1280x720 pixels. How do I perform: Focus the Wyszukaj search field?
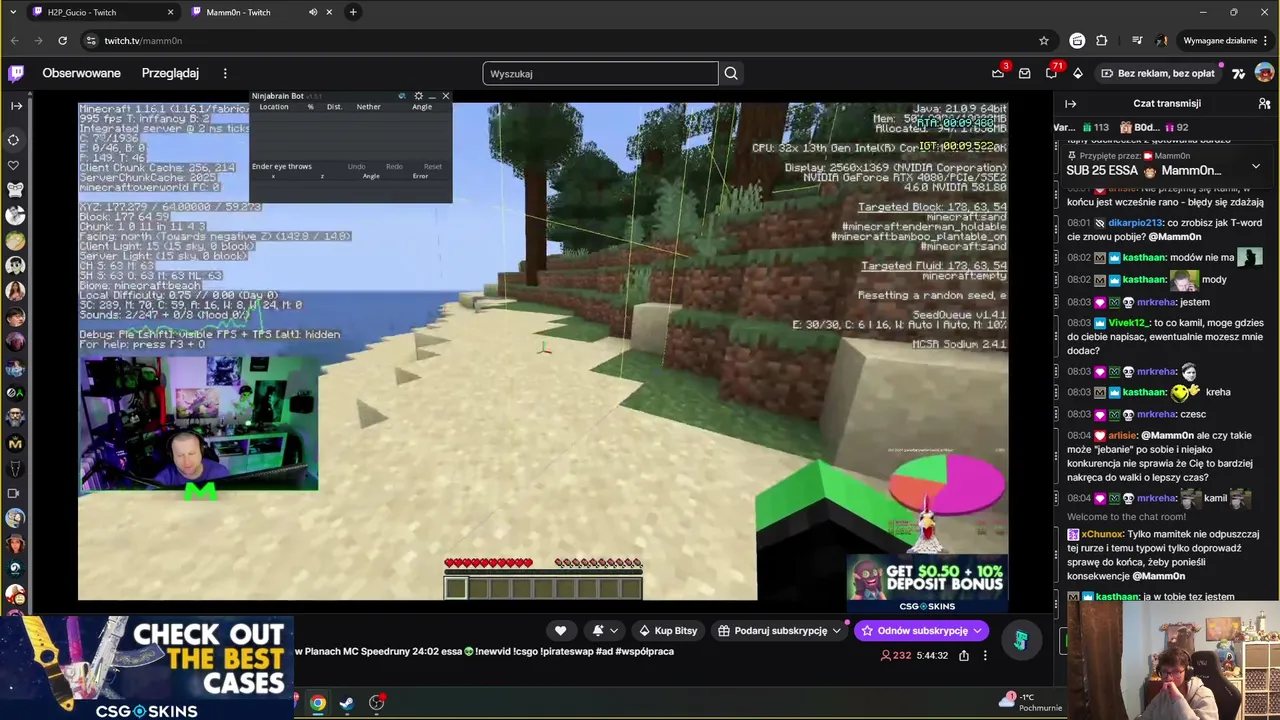(x=600, y=73)
